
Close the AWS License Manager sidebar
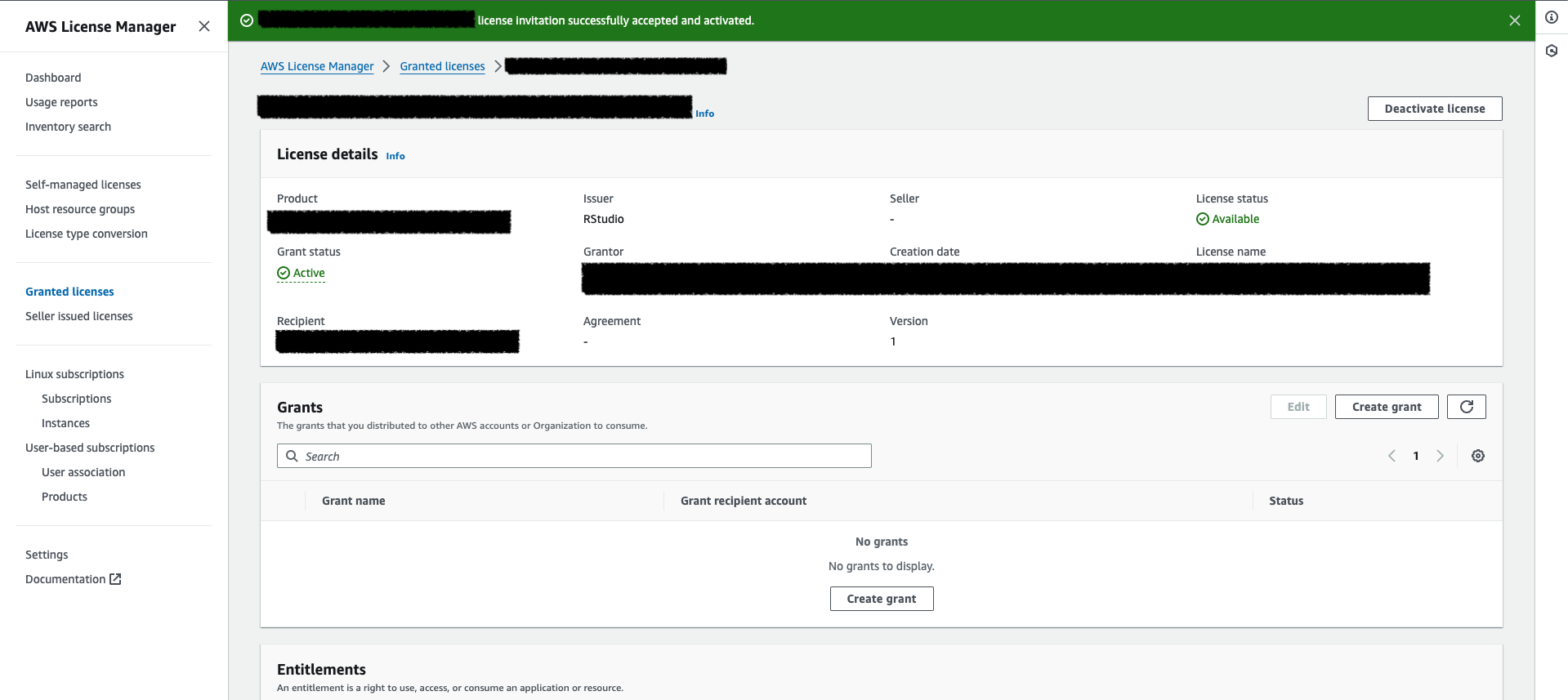pyautogui.click(x=204, y=26)
